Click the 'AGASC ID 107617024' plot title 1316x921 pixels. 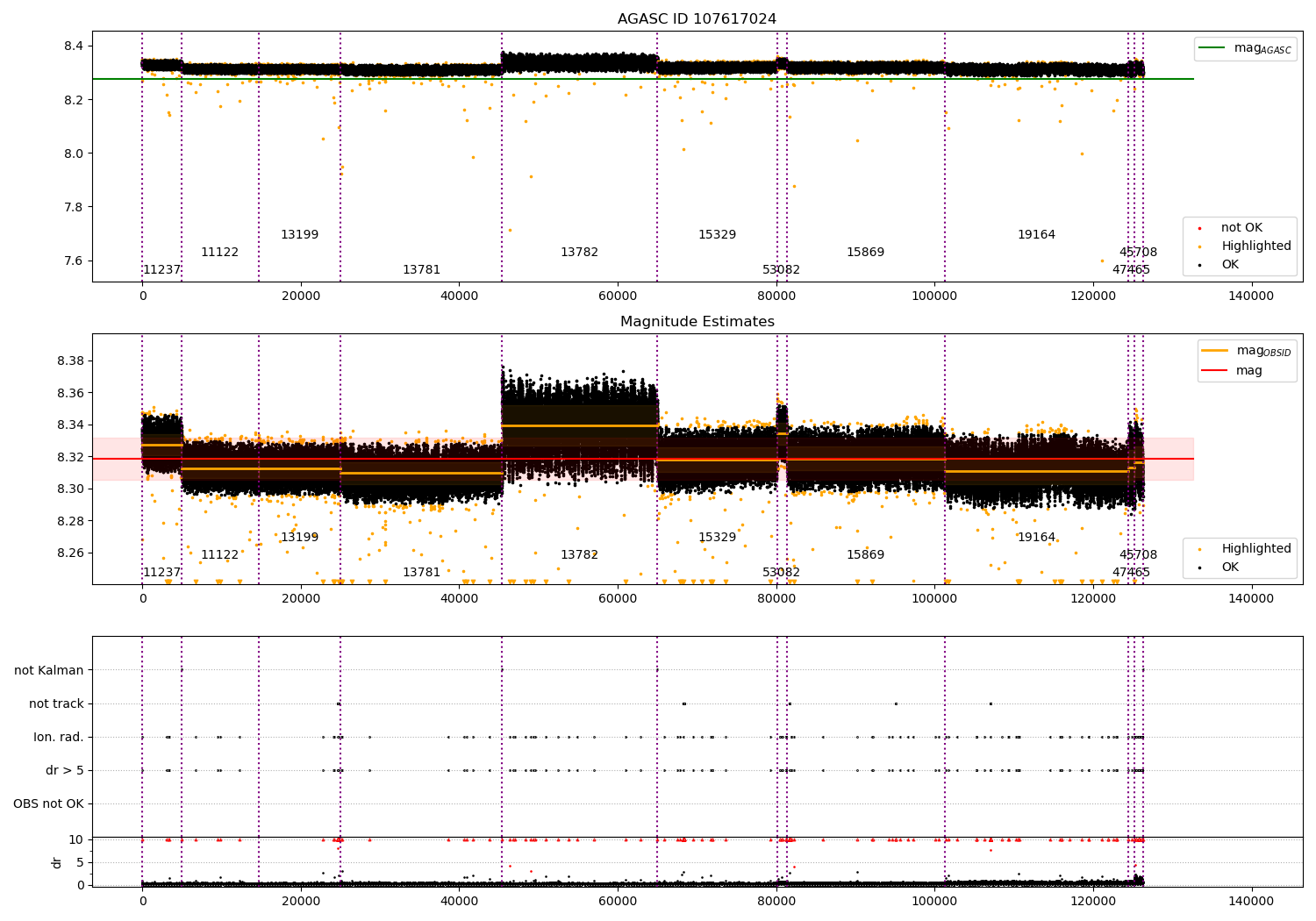(x=697, y=19)
